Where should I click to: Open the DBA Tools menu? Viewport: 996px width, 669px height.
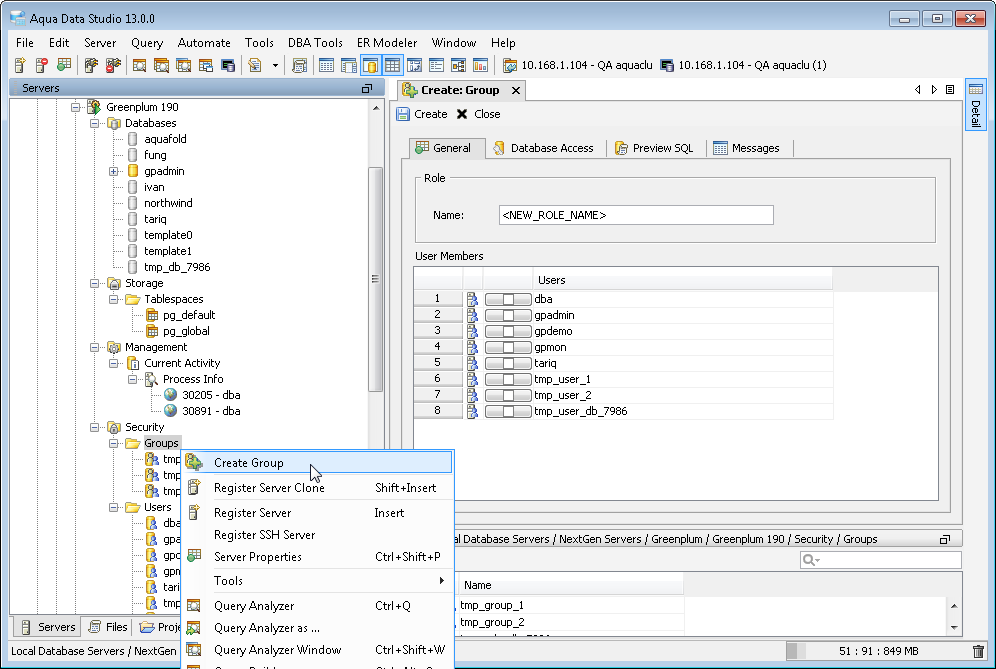(x=314, y=43)
